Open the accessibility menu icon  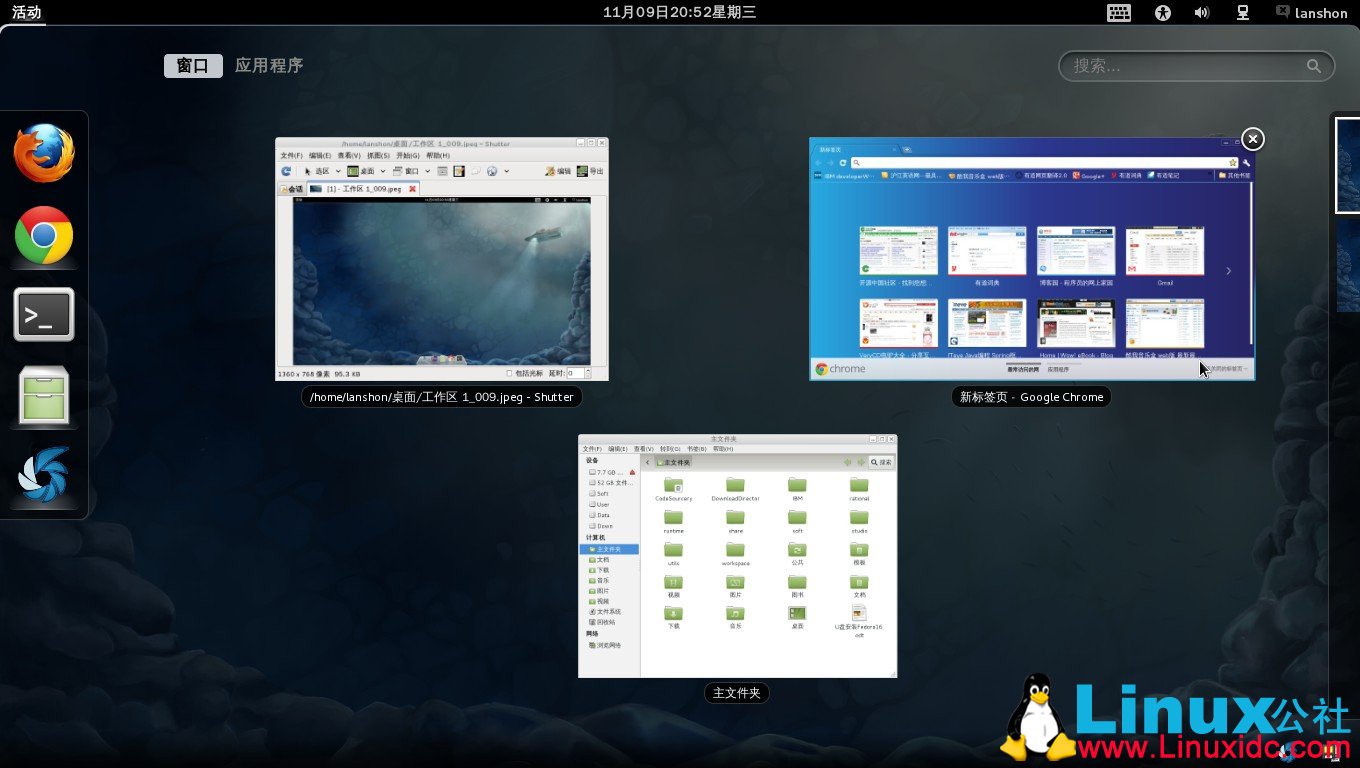tap(1162, 13)
